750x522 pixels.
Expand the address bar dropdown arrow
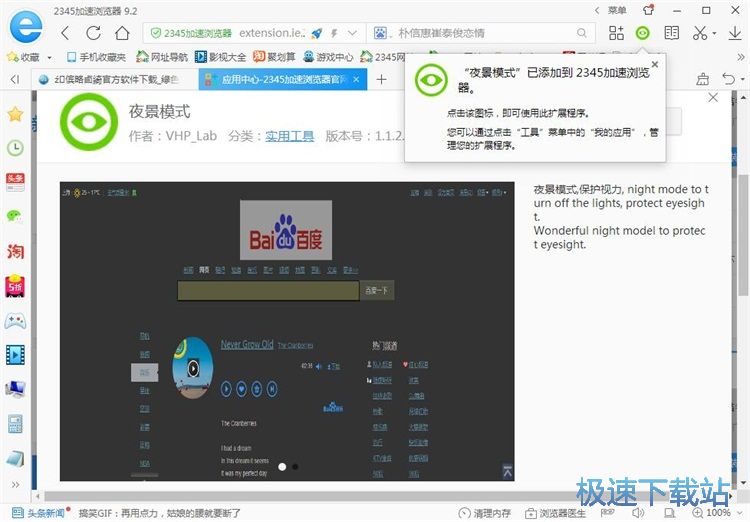pyautogui.click(x=353, y=33)
